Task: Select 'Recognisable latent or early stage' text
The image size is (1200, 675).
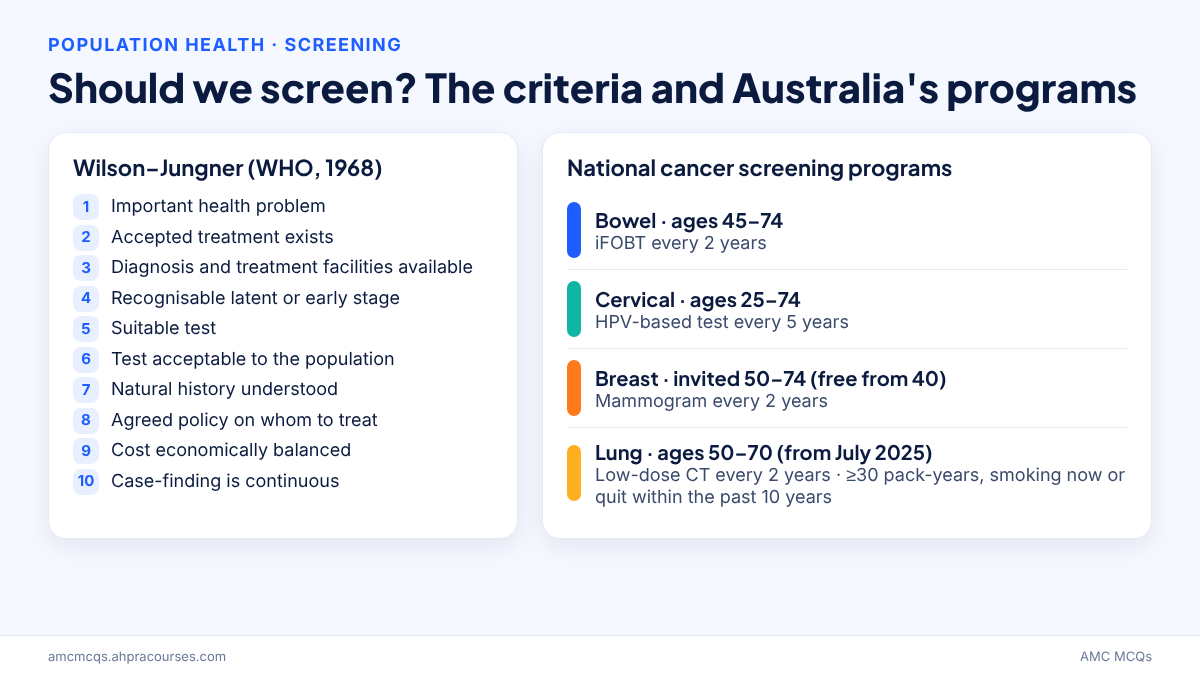Action: [255, 298]
